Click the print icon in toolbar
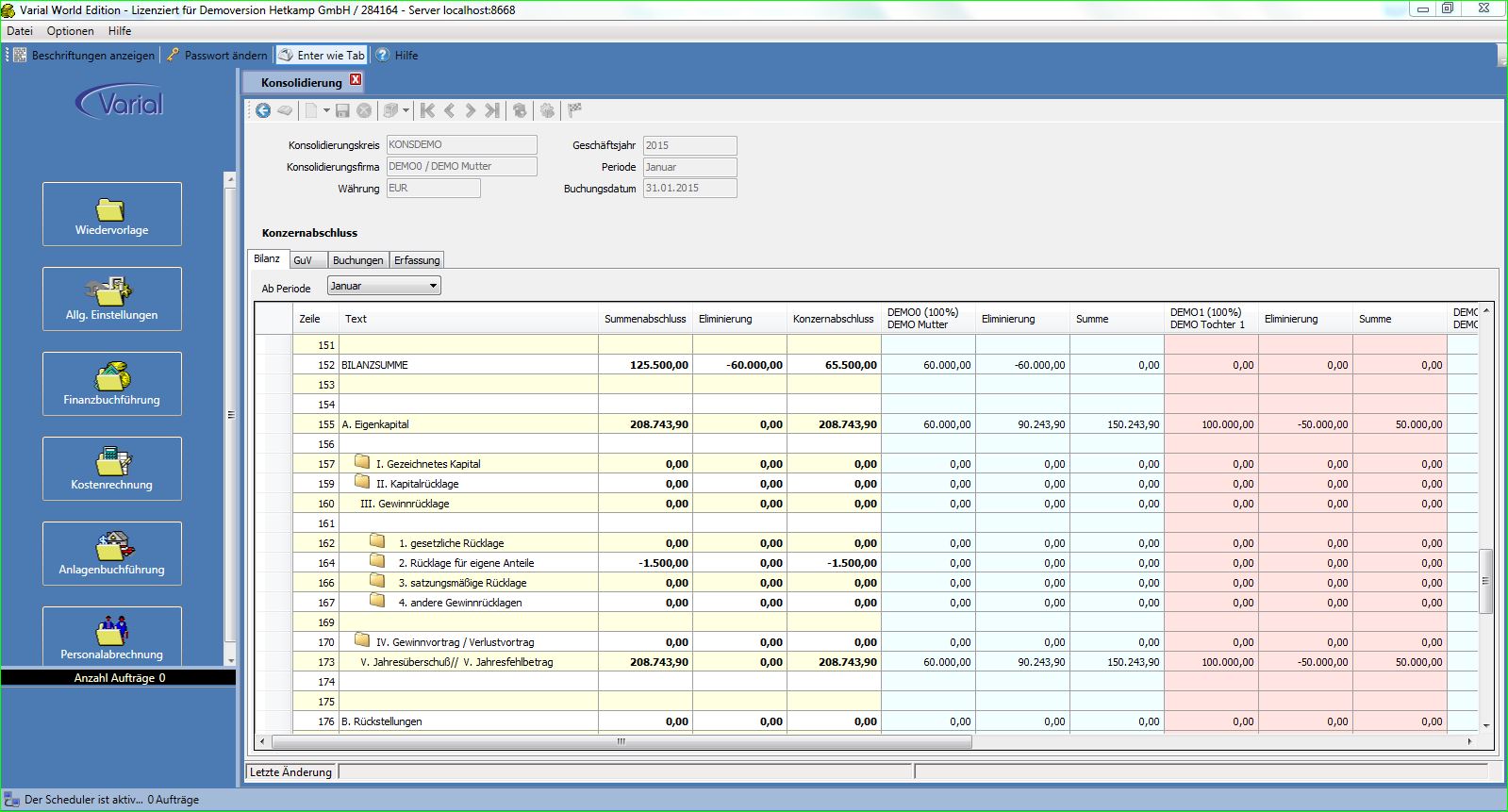This screenshot has width=1508, height=812. [x=390, y=110]
